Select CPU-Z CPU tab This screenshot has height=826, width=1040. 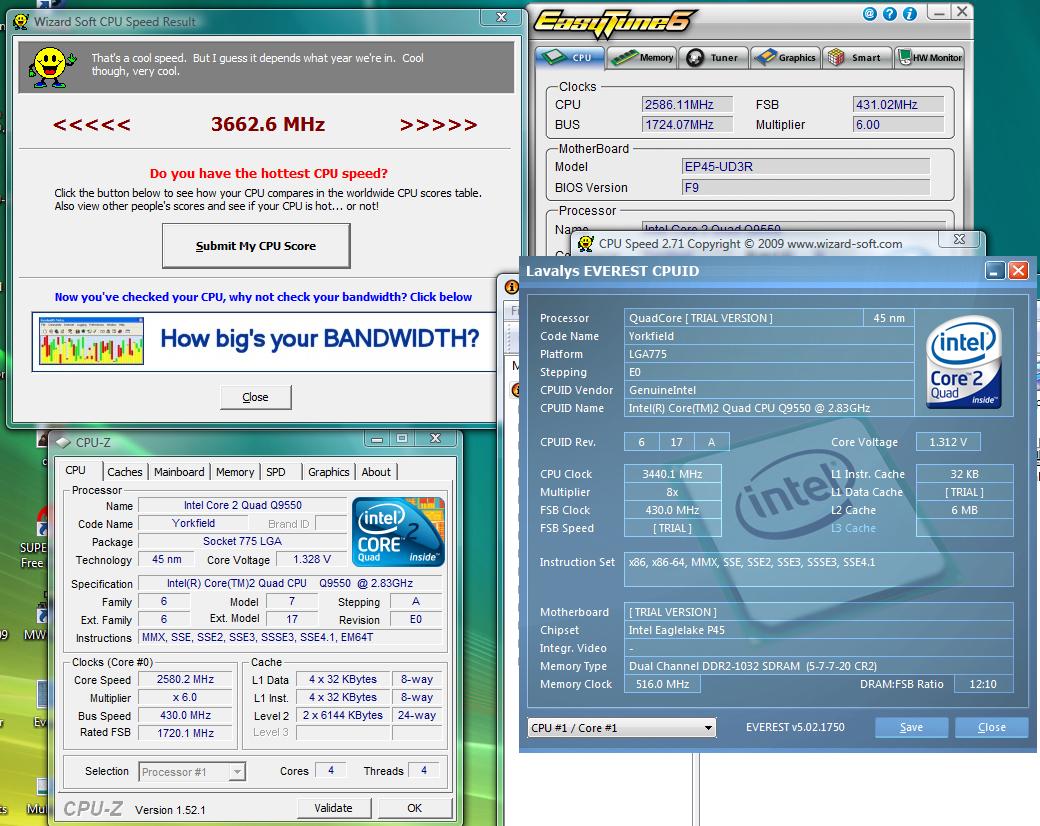[76, 470]
